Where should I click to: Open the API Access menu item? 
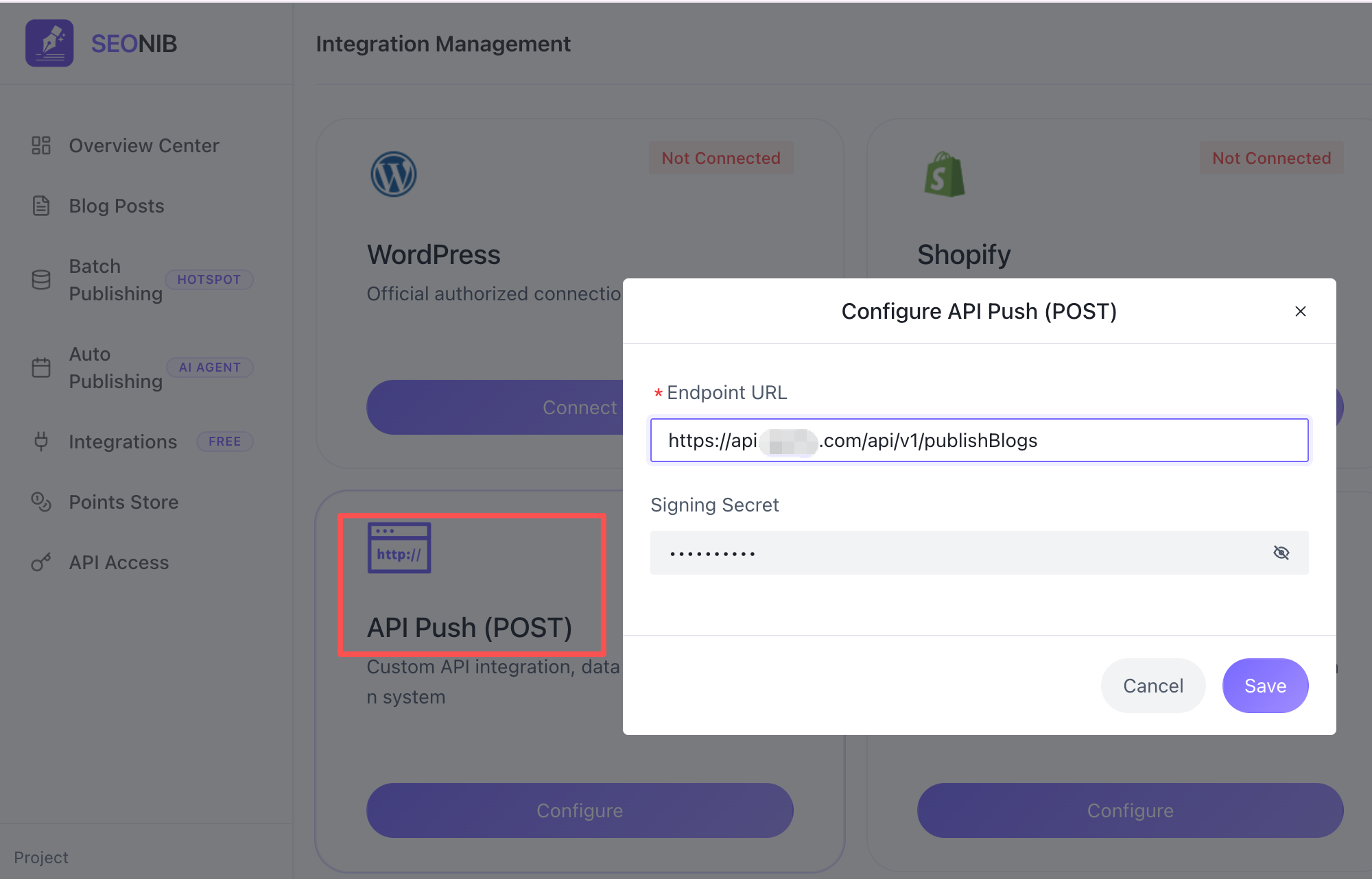tap(119, 562)
